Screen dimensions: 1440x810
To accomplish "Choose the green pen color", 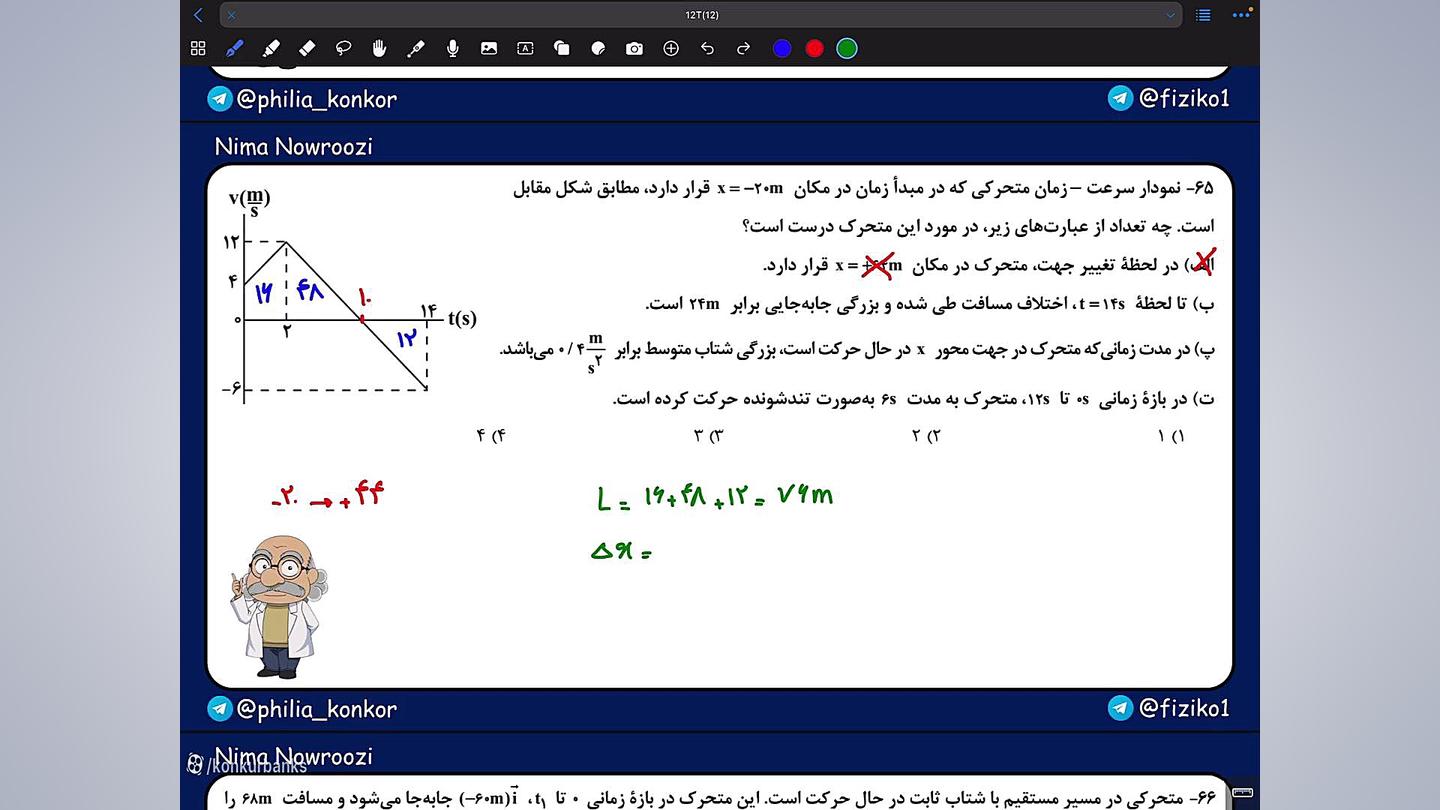I will pos(847,48).
